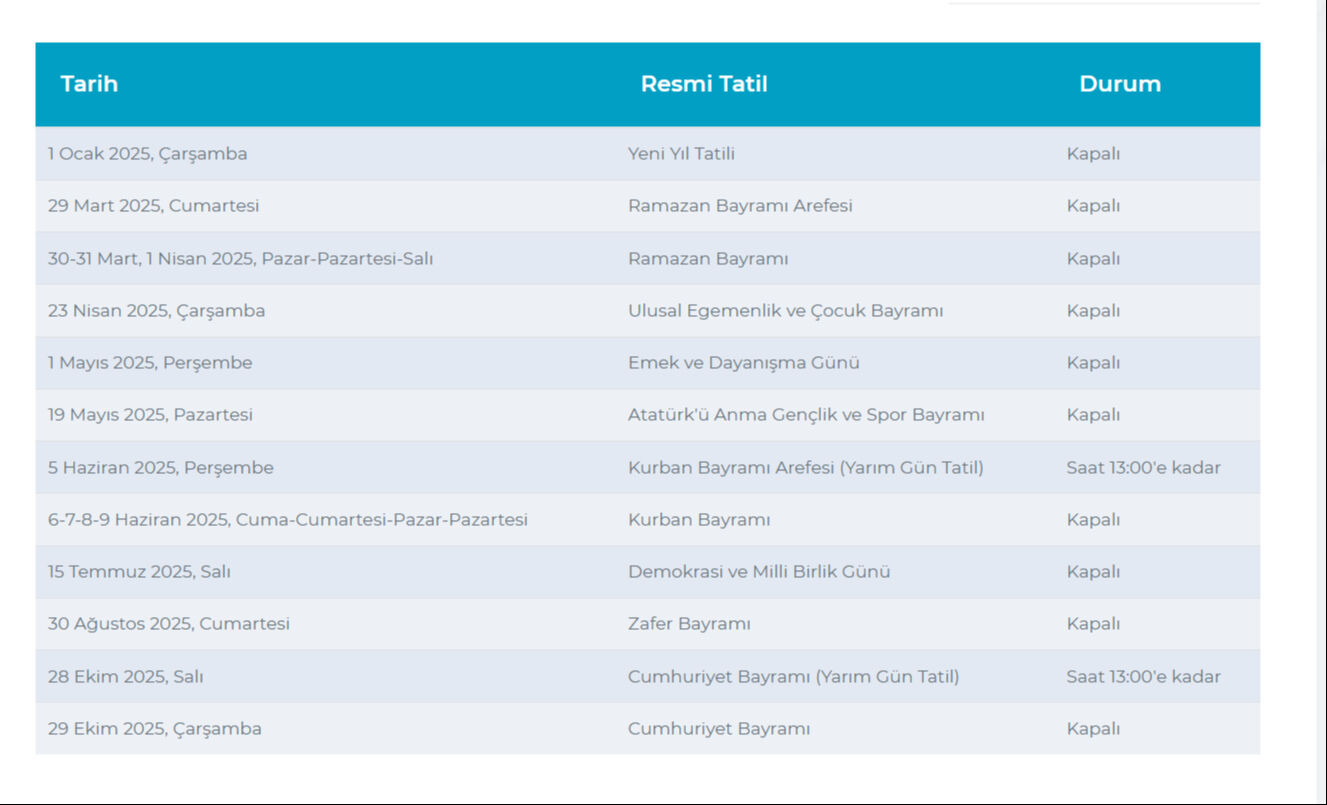Click the Durum column header

tap(1120, 84)
